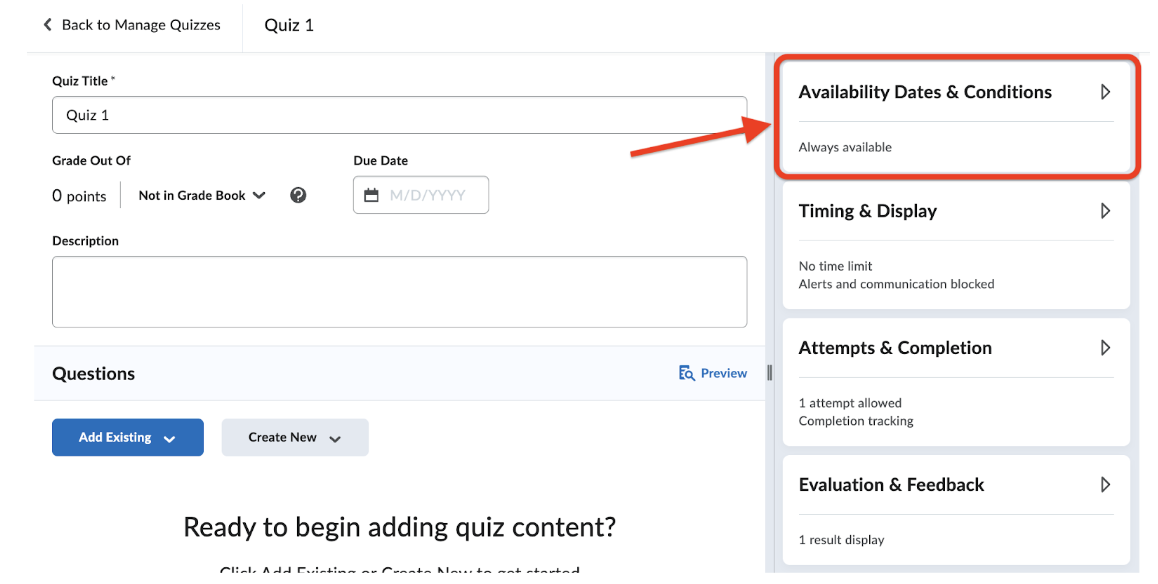This screenshot has height=584, width=1158.
Task: Click the chevron on Evaluation & Feedback panel
Action: tap(1105, 485)
